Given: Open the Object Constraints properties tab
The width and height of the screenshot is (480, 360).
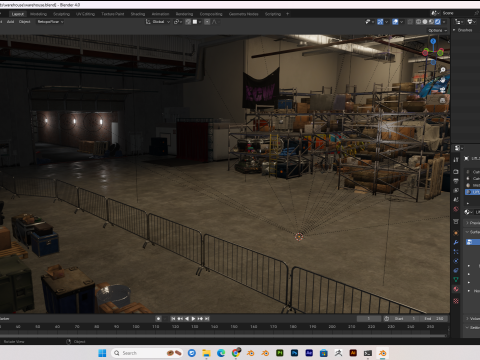Looking at the screenshot, I should tap(456, 270).
